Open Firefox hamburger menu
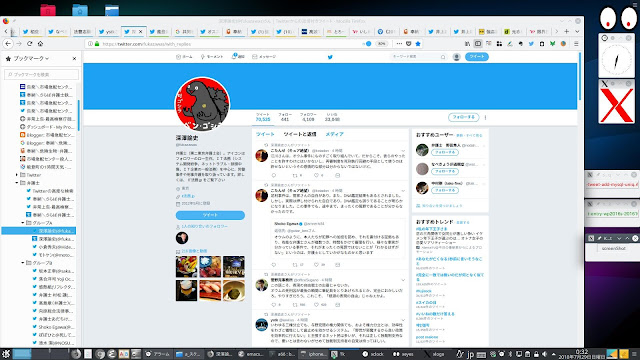This screenshot has height=360, width=640. tap(576, 44)
